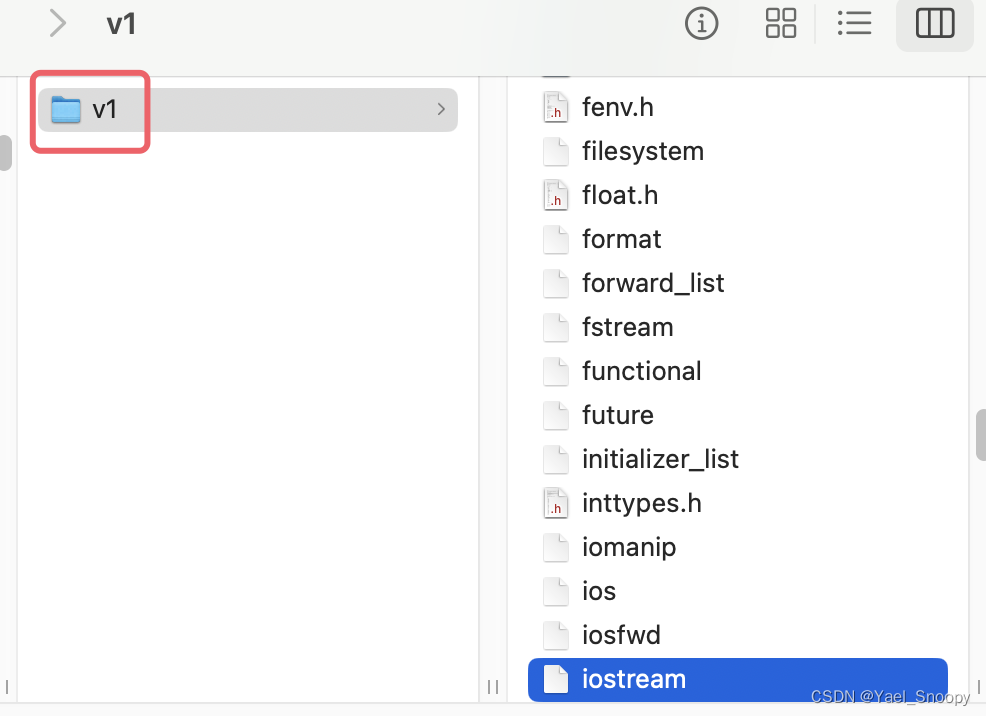Select the ios file
Viewport: 986px width, 716px height.
click(x=598, y=591)
